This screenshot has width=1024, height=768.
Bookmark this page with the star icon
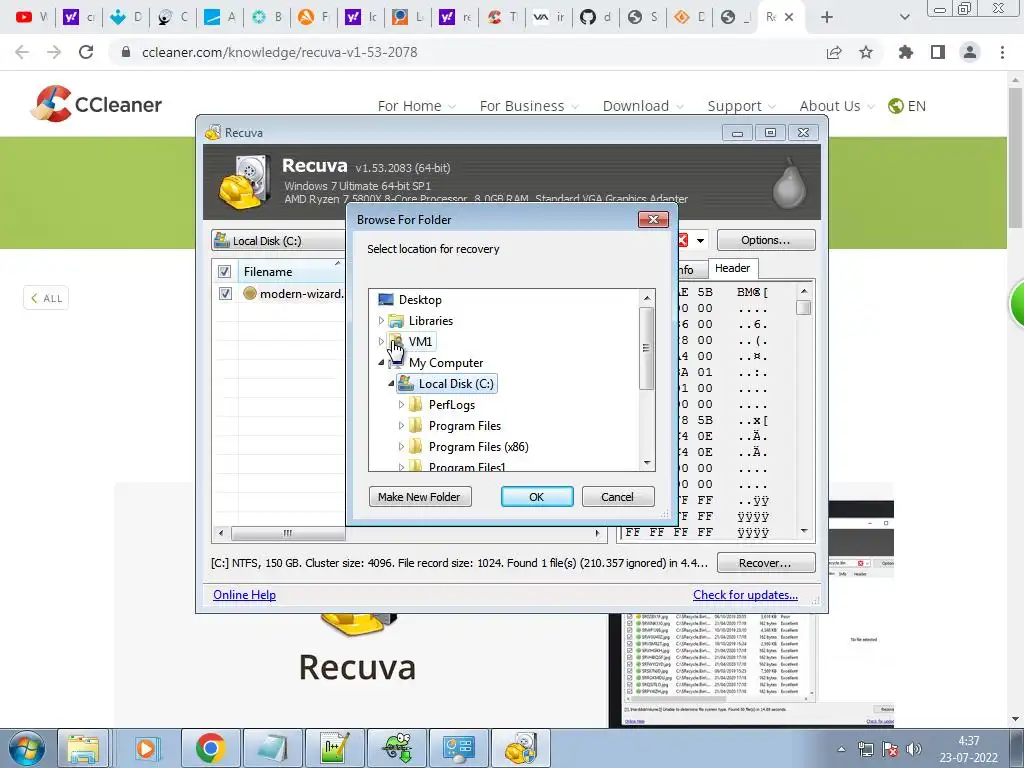coord(866,52)
